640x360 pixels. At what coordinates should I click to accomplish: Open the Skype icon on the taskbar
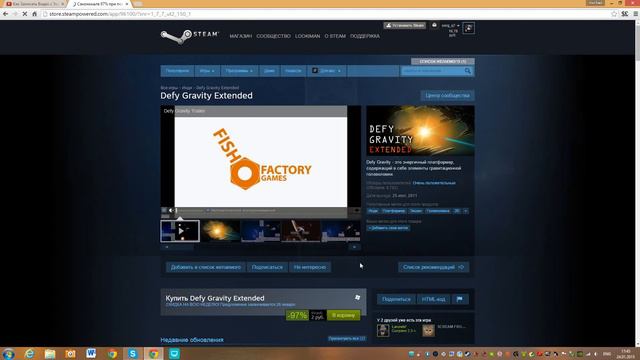pyautogui.click(x=133, y=353)
